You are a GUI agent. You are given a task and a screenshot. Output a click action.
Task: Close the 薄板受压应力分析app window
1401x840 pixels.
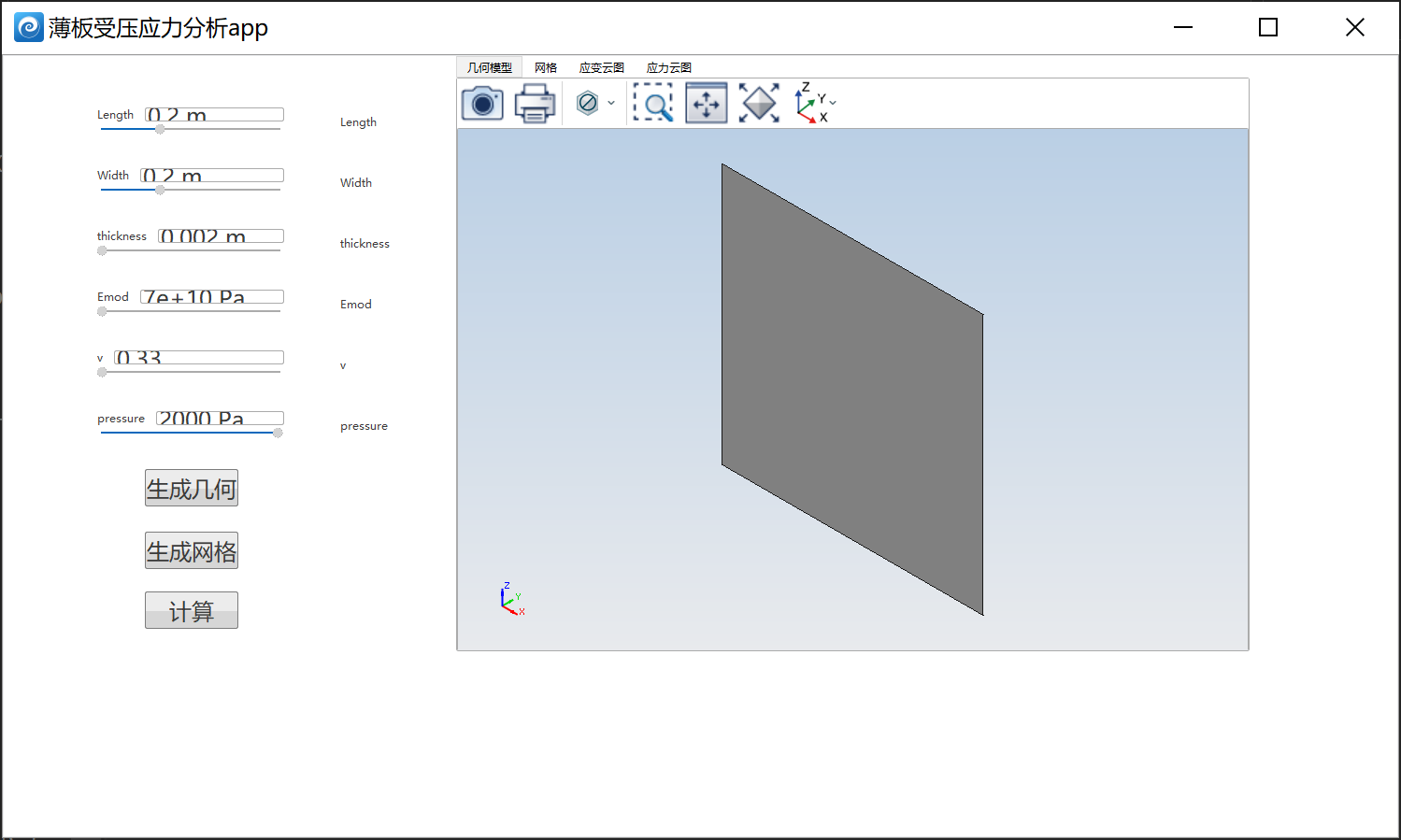pyautogui.click(x=1355, y=27)
